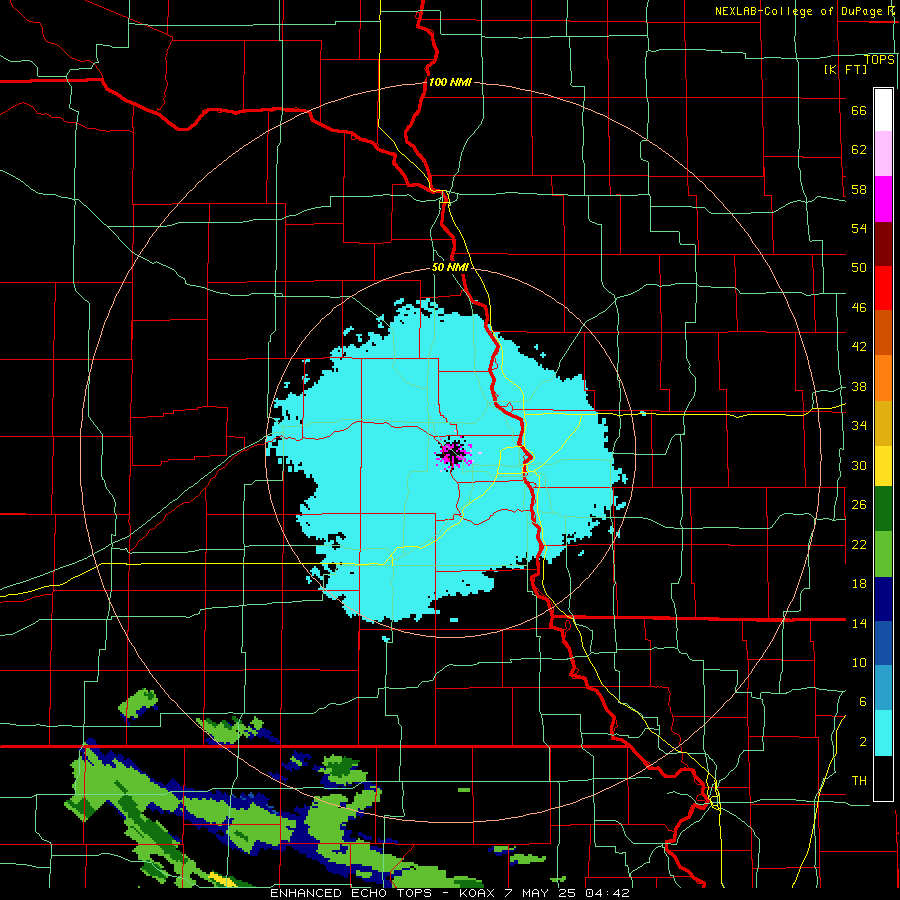Viewport: 900px width, 900px height.
Task: Click the magenta legend swatch near 58
Action: [x=883, y=199]
